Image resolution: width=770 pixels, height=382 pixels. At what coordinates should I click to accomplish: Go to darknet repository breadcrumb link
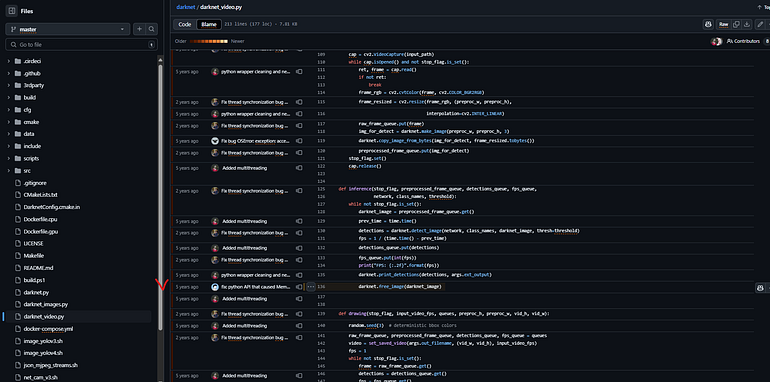pos(186,7)
